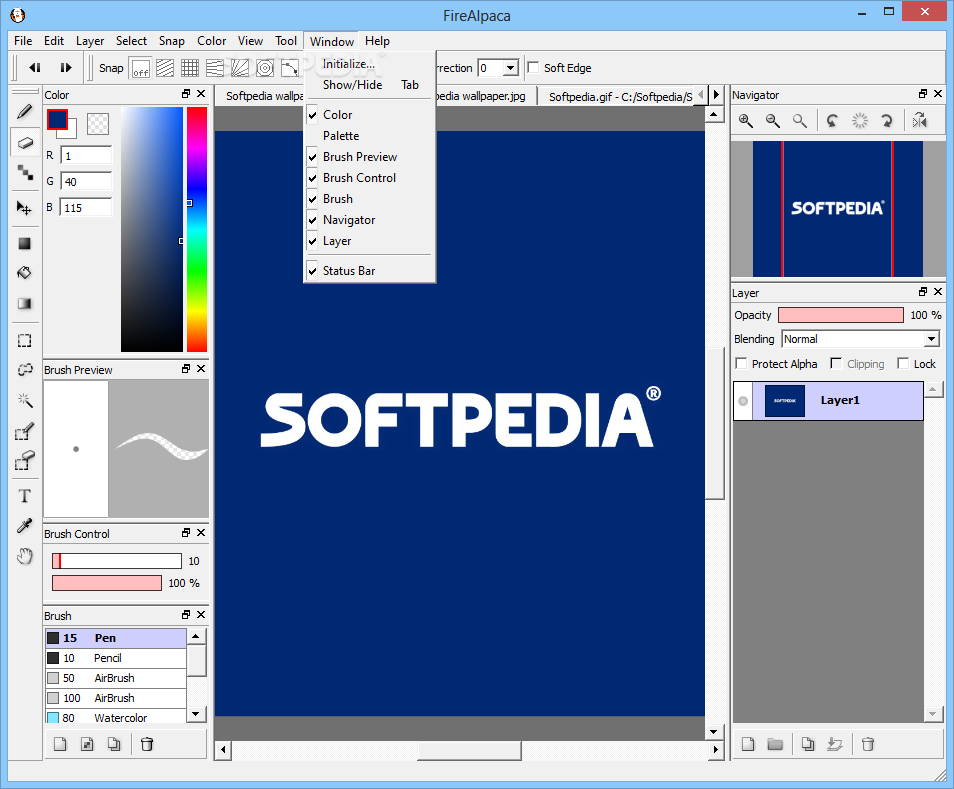Delete brush with trash icon

point(147,744)
